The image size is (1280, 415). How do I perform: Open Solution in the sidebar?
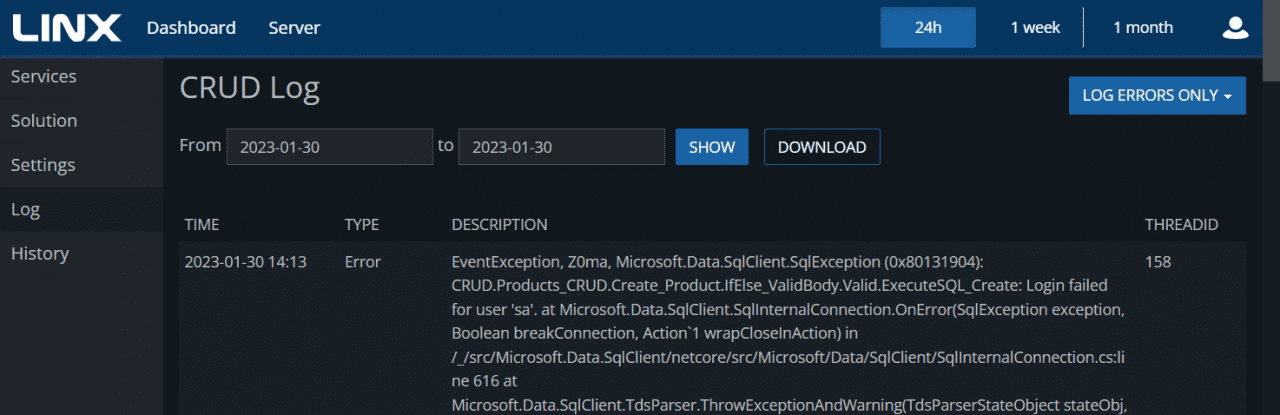pyautogui.click(x=44, y=121)
